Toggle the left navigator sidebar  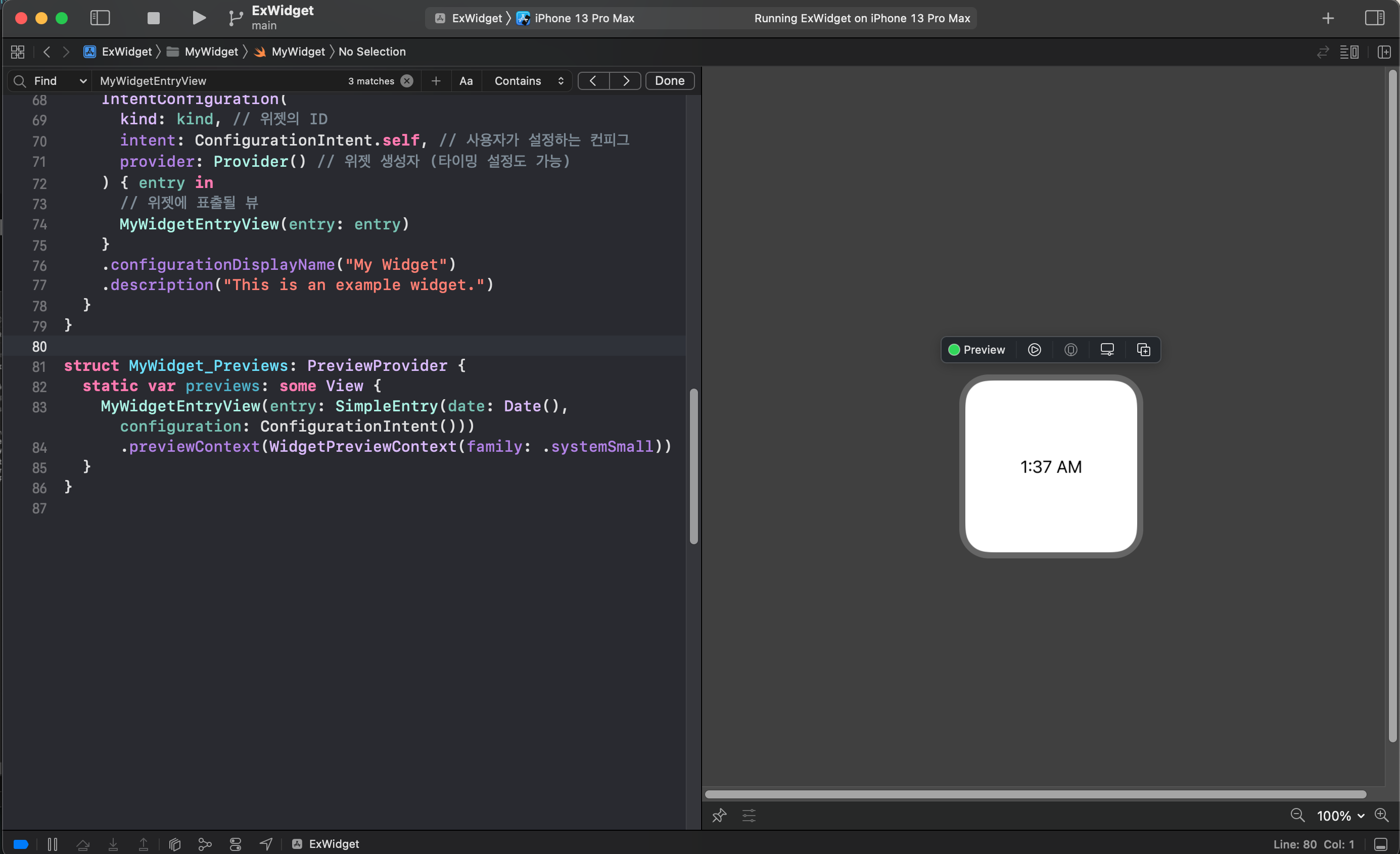tap(100, 18)
